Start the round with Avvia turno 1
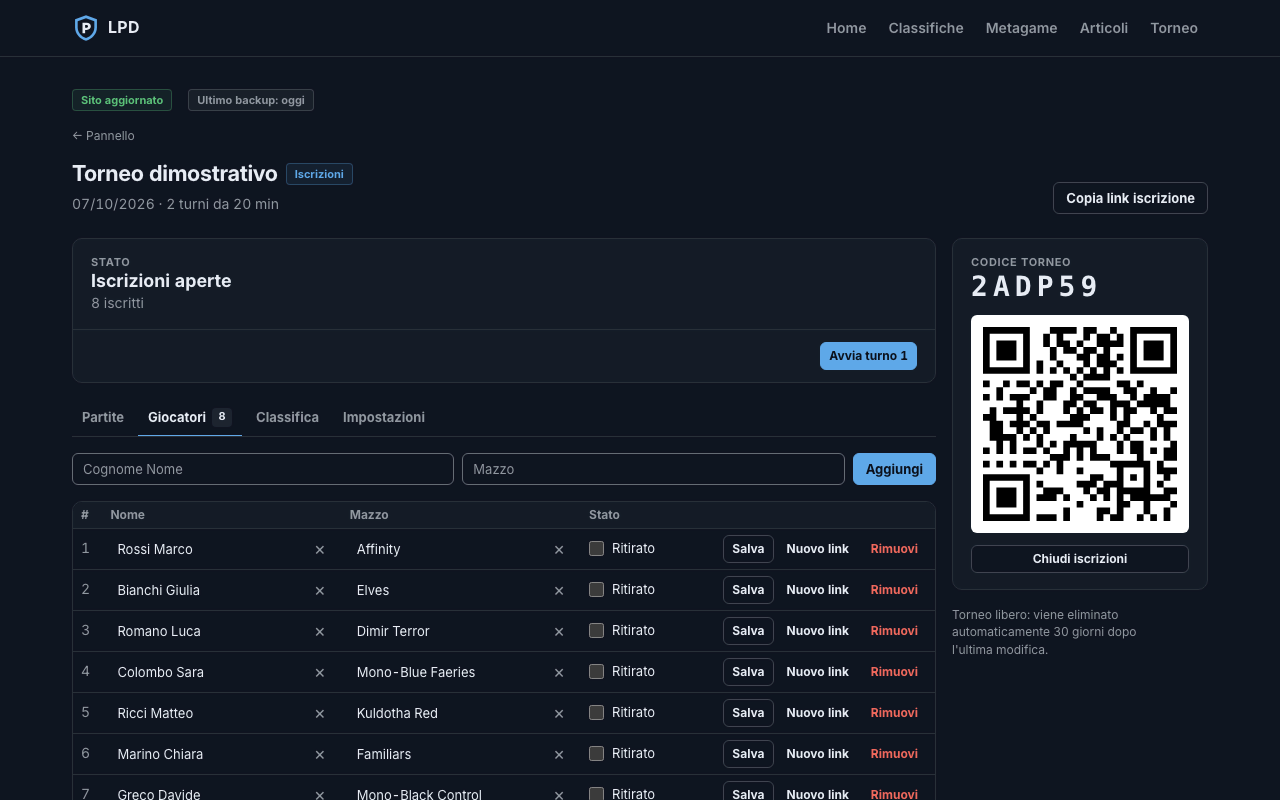 tap(868, 356)
